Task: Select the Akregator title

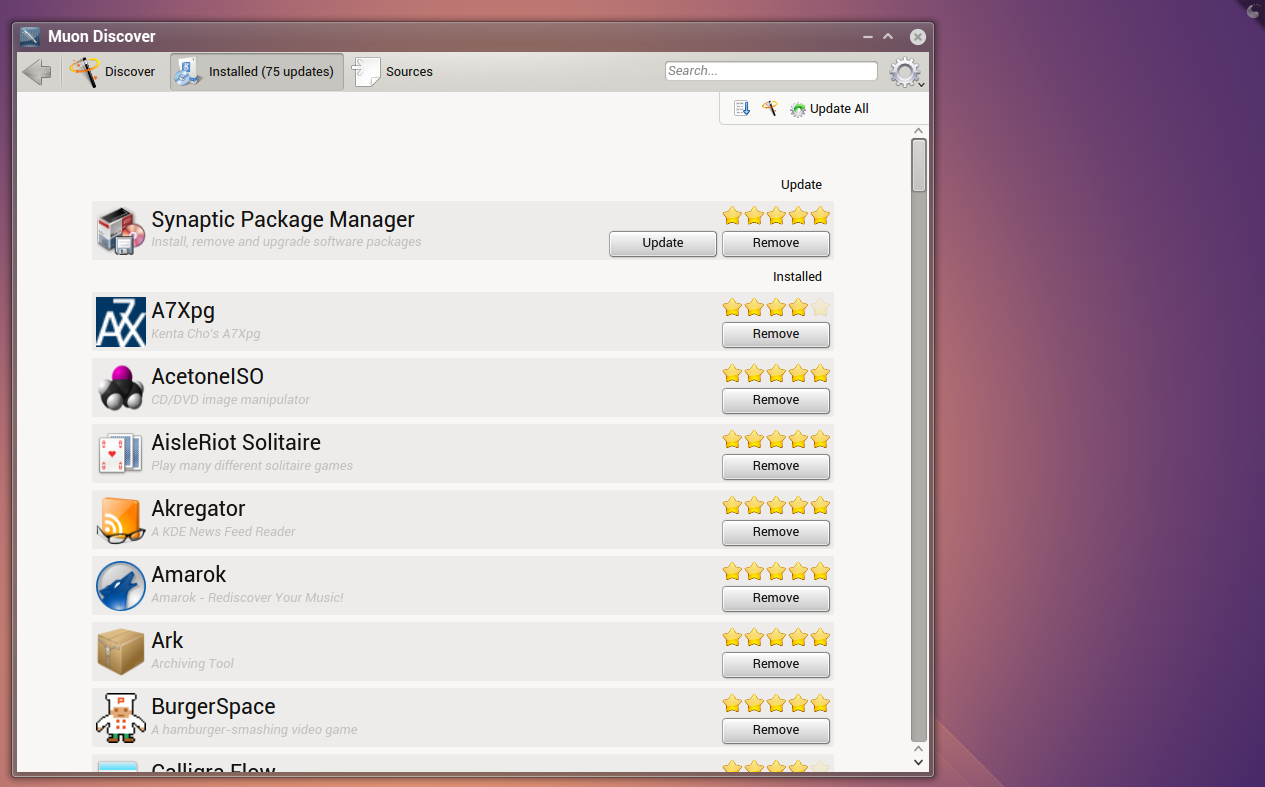Action: 198,509
